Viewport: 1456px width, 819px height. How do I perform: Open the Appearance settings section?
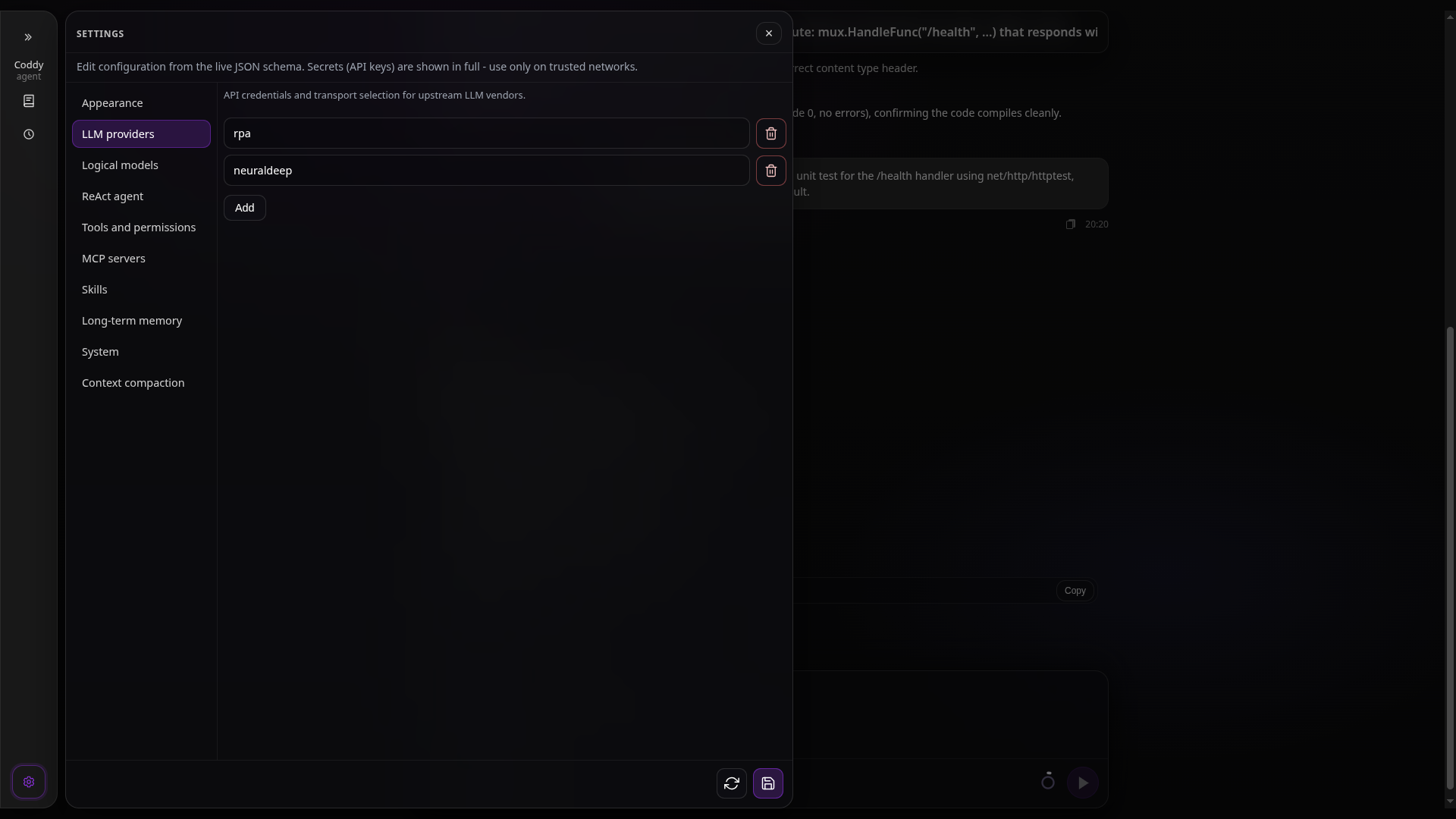point(141,103)
